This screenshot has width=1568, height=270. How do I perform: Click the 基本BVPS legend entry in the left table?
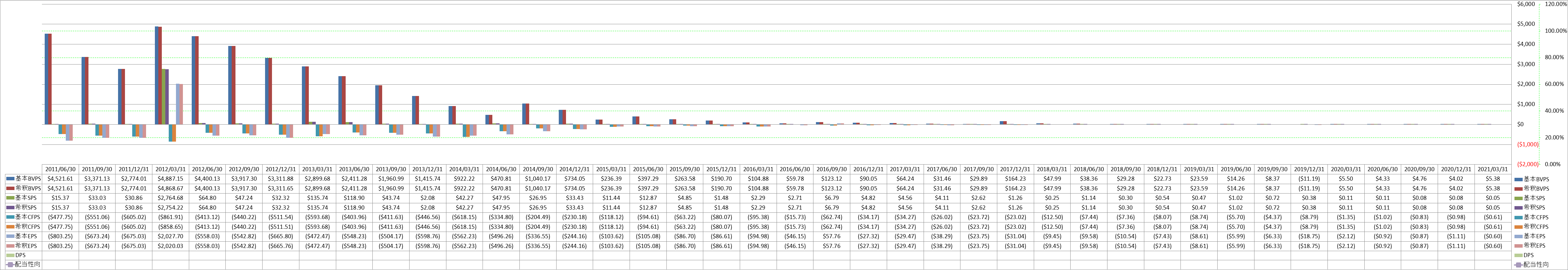tap(24, 179)
